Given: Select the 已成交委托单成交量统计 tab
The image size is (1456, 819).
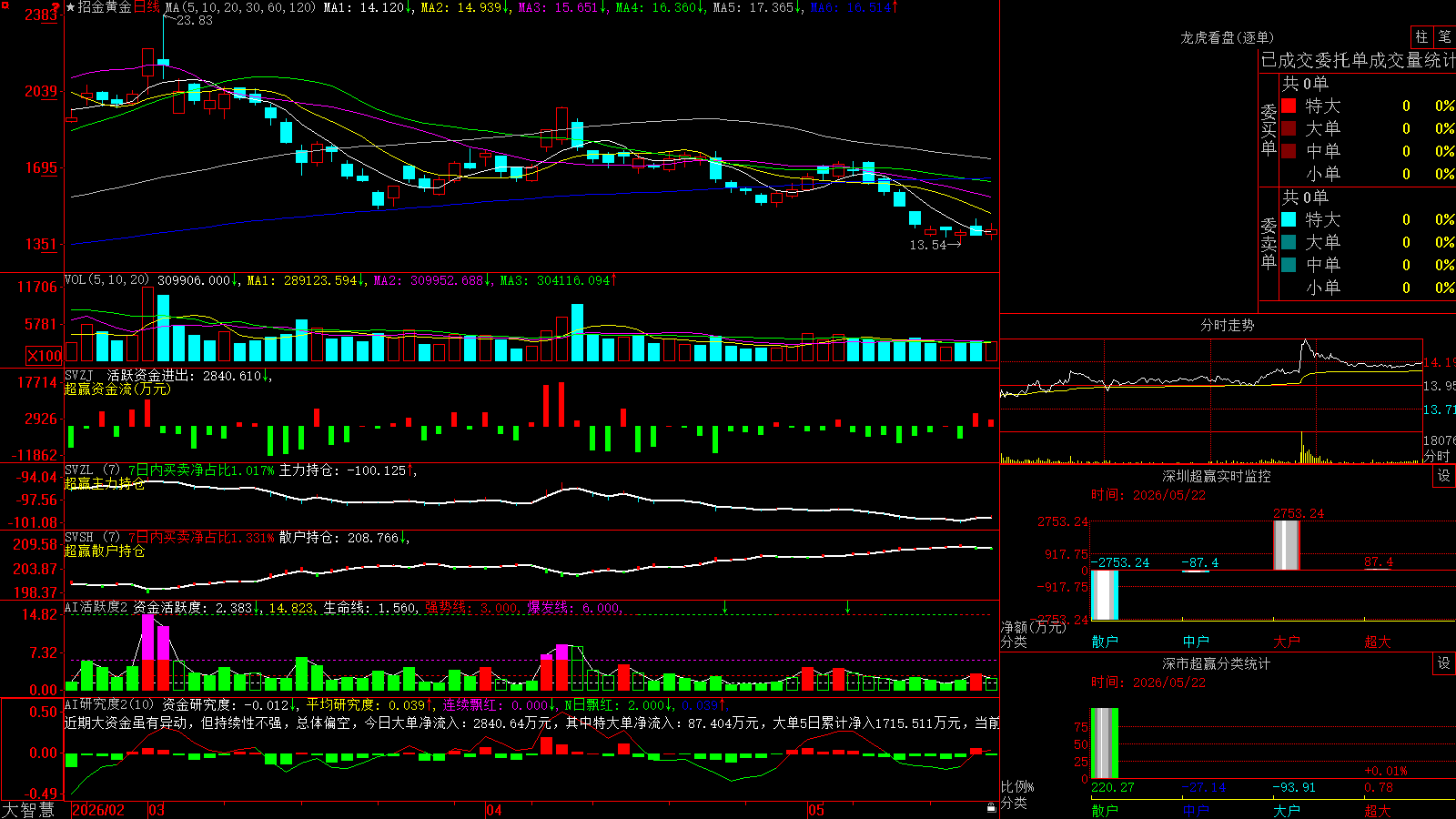Looking at the screenshot, I should pyautogui.click(x=1358, y=60).
